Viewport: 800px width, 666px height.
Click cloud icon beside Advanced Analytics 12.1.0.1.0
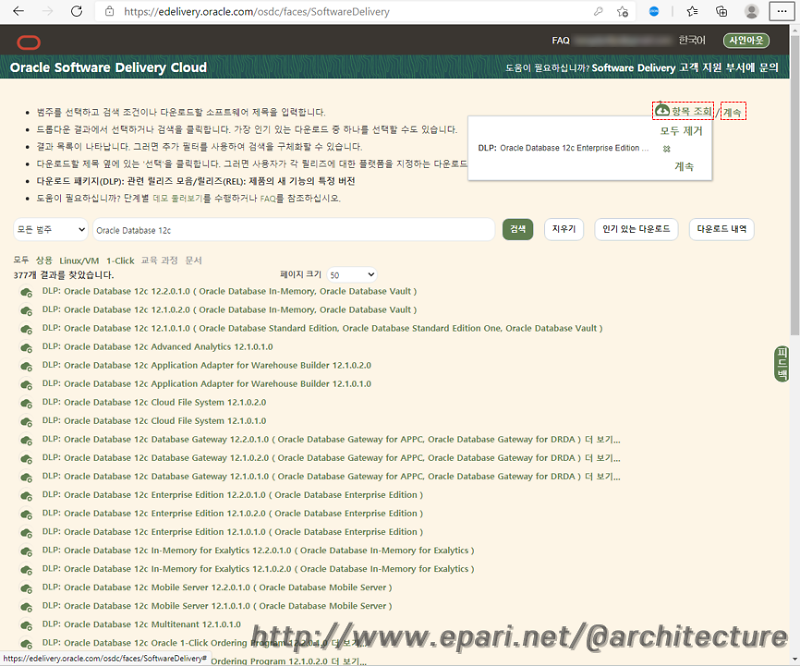click(x=26, y=348)
